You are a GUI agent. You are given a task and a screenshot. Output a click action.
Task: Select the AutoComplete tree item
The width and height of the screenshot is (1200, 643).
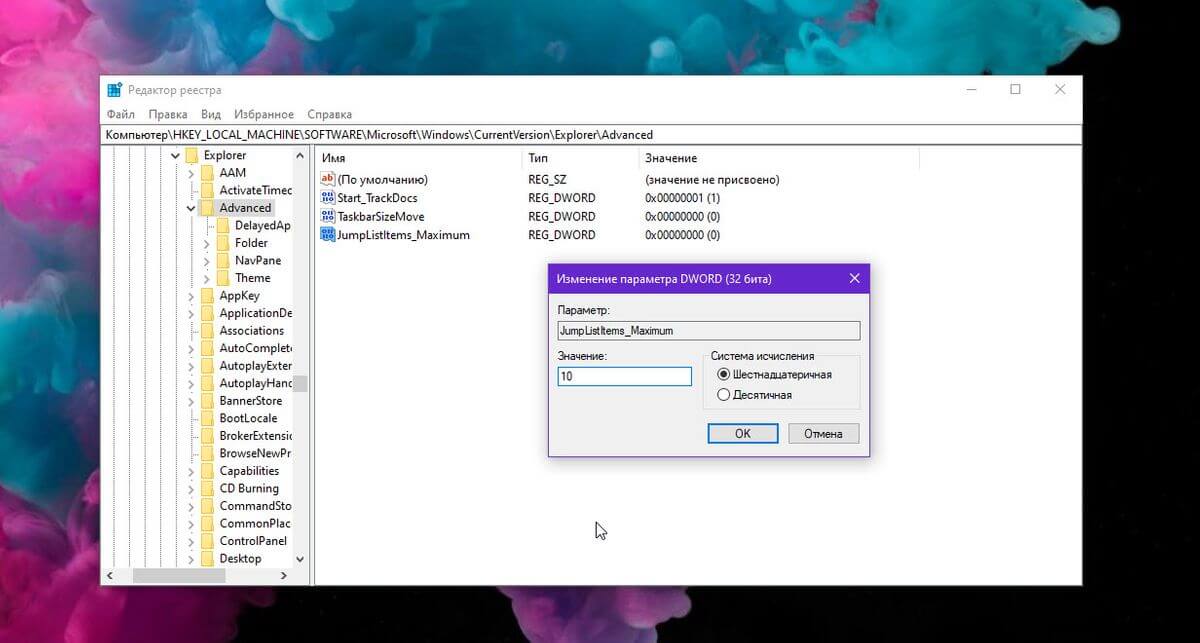click(255, 348)
